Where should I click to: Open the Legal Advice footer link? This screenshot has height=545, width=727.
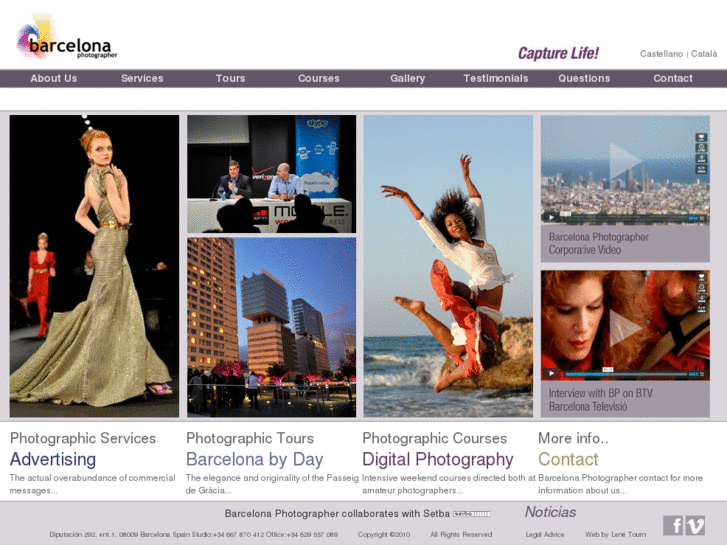(x=545, y=534)
